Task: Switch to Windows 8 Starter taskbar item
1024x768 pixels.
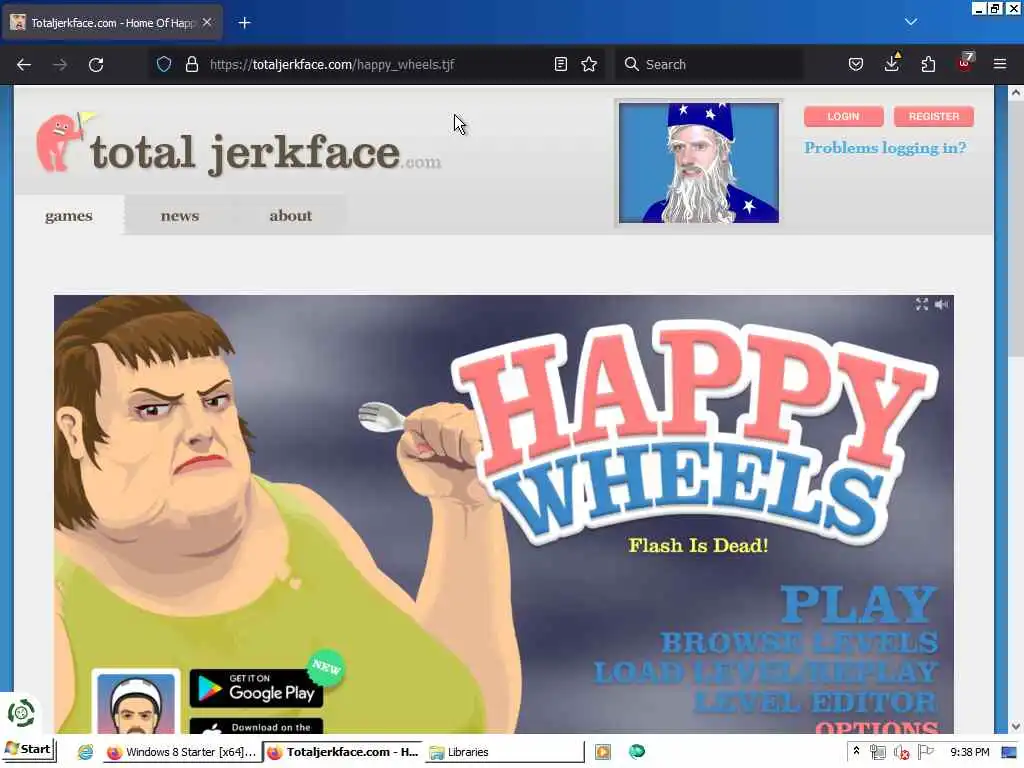Action: click(182, 752)
